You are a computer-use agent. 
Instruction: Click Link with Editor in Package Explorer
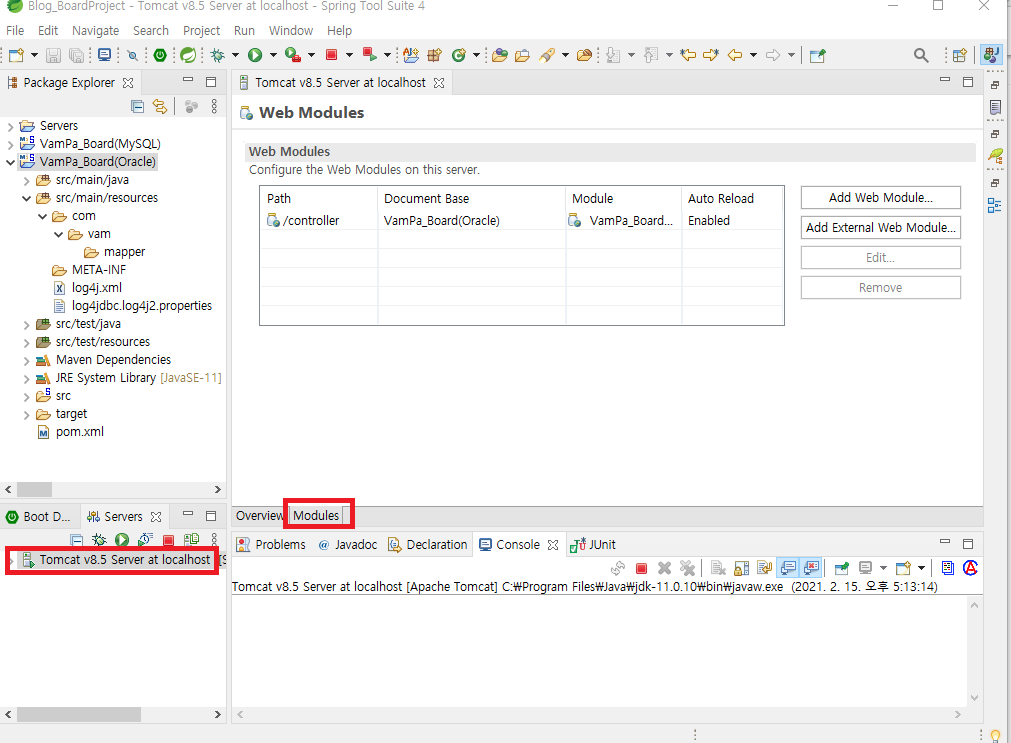[x=160, y=106]
